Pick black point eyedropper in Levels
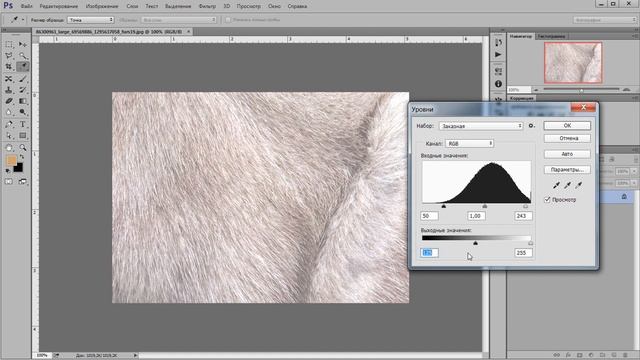 pos(556,185)
